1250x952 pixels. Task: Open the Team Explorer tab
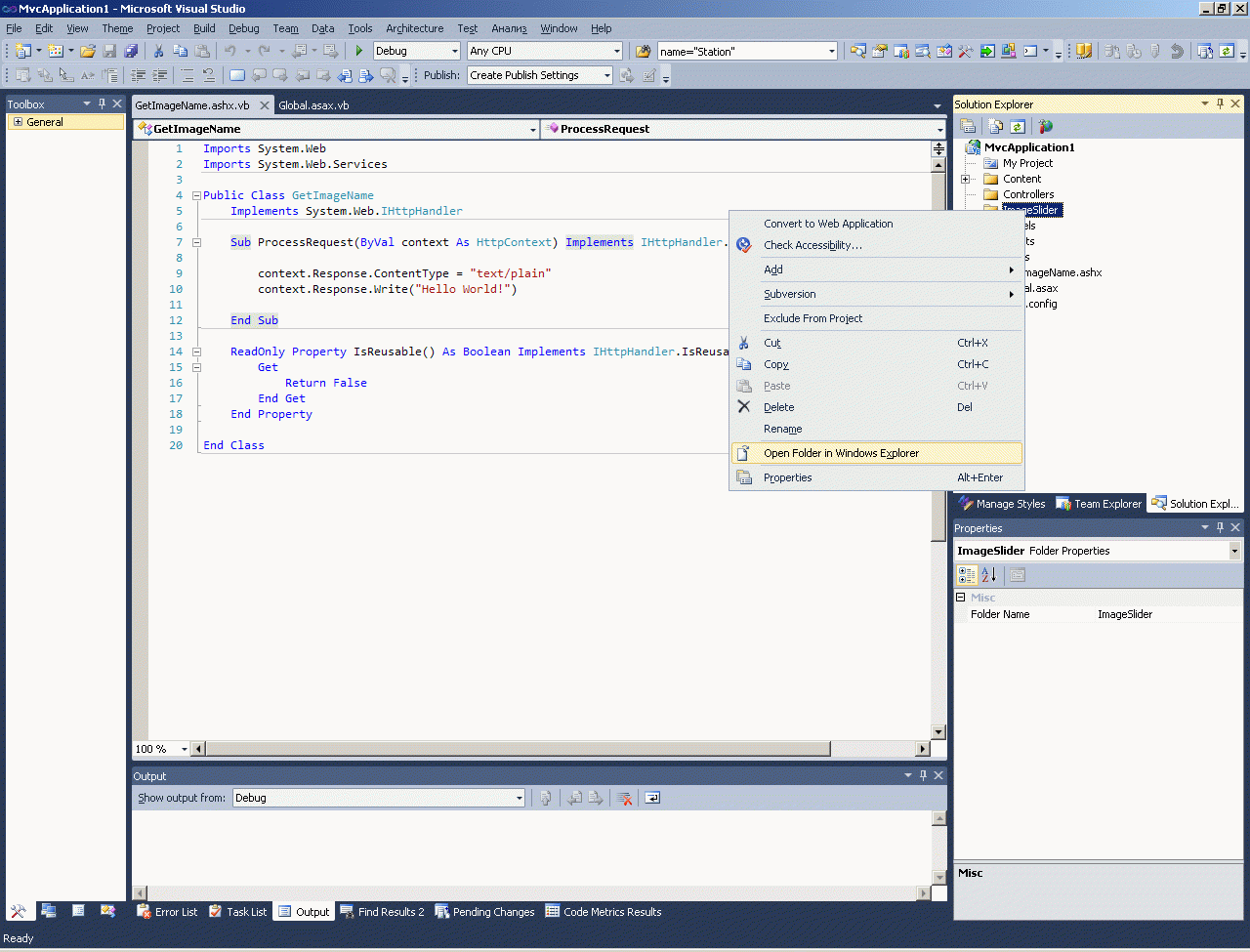click(1098, 504)
